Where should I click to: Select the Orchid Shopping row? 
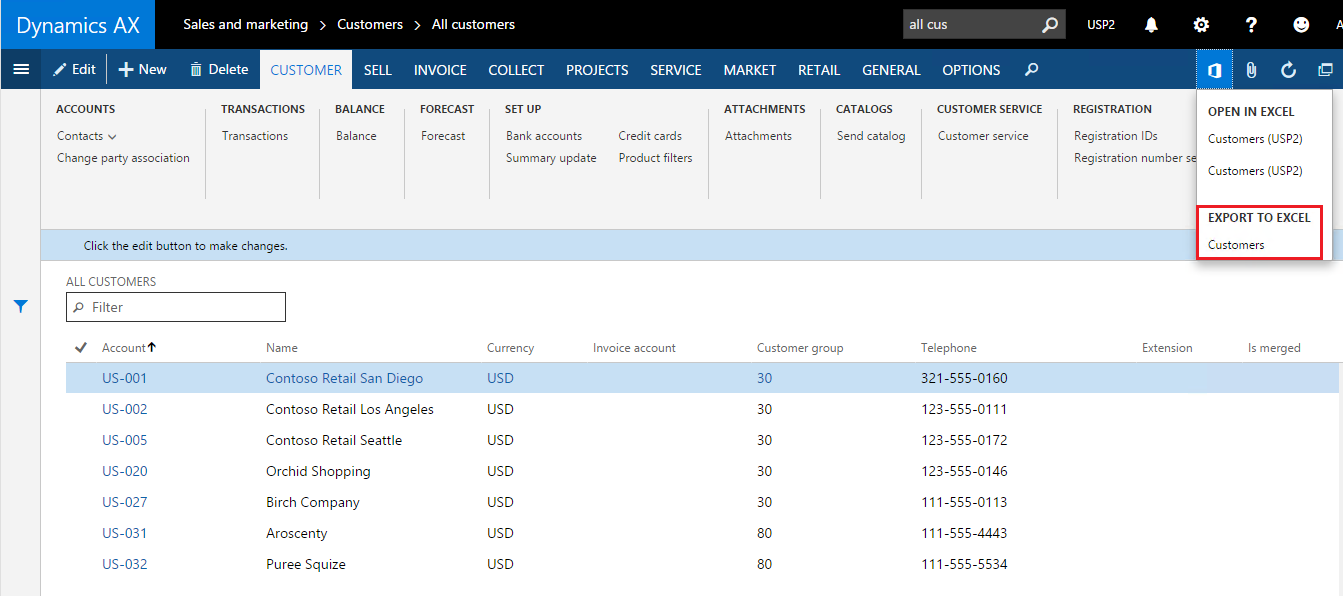click(x=702, y=471)
